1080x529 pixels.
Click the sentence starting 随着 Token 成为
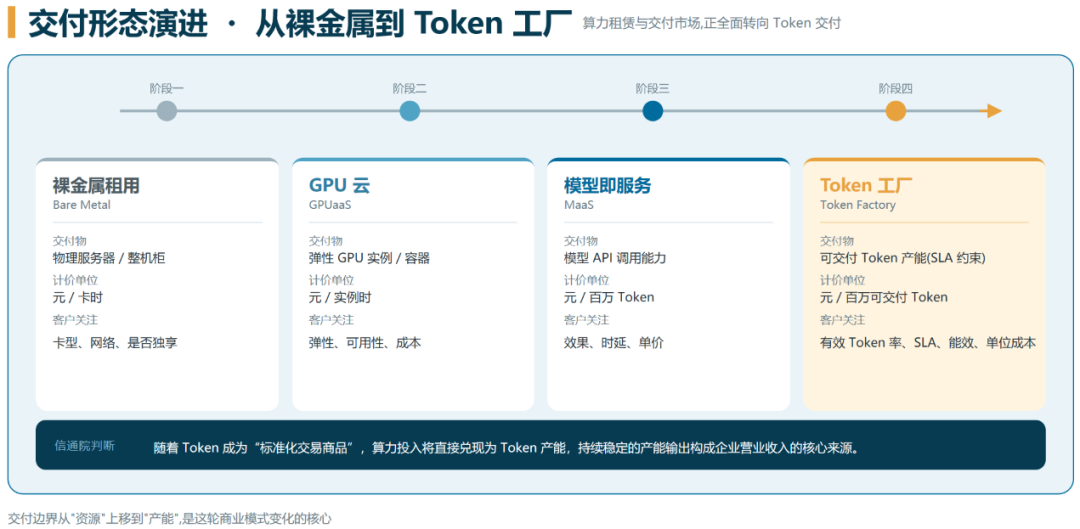pos(506,448)
